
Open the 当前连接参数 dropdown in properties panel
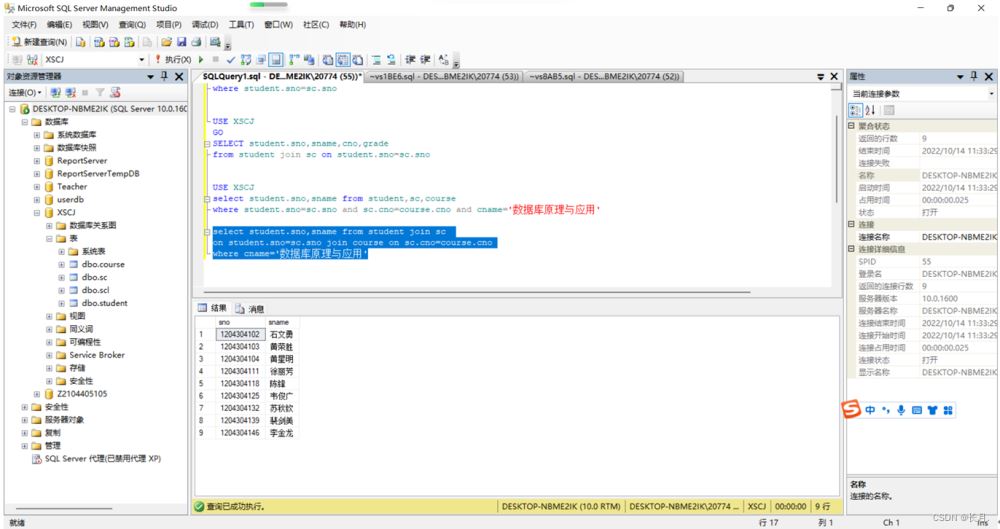click(x=989, y=93)
